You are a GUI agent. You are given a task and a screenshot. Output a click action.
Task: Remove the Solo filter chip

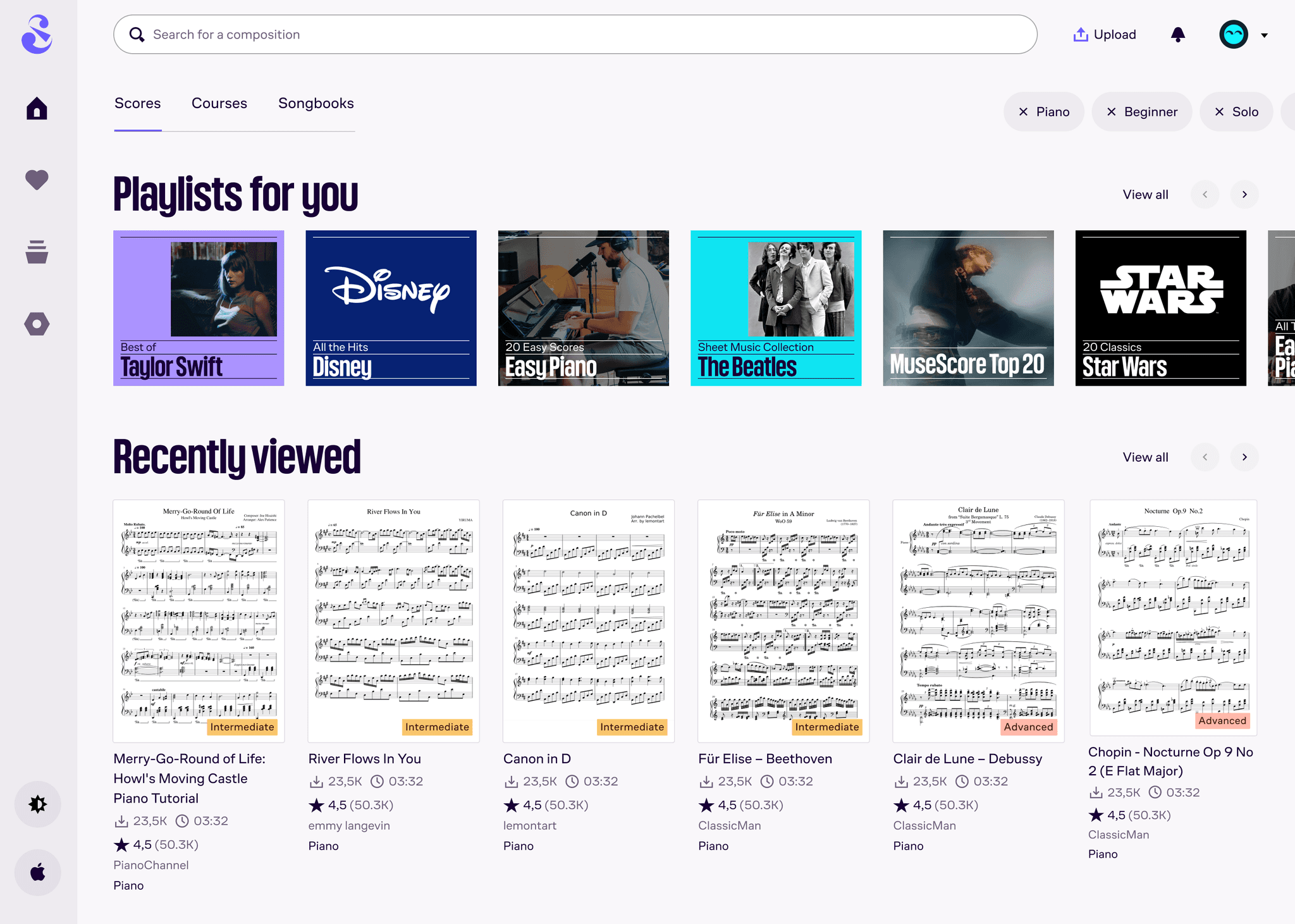(1220, 112)
